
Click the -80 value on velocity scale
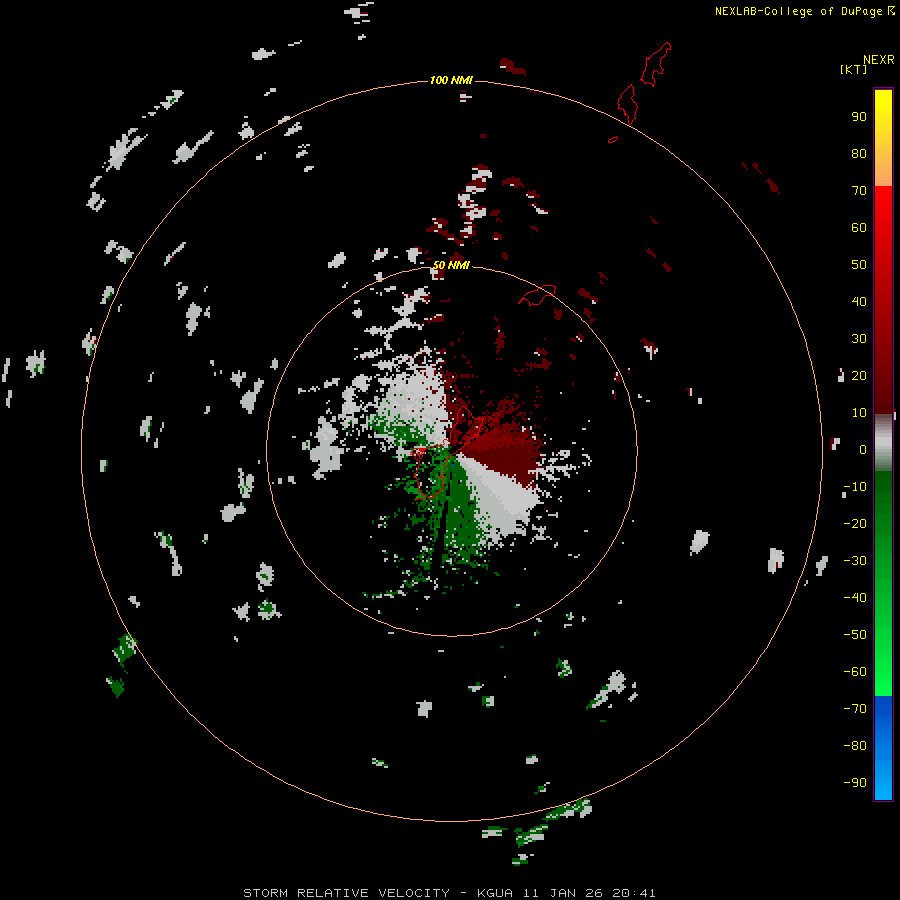pos(855,746)
